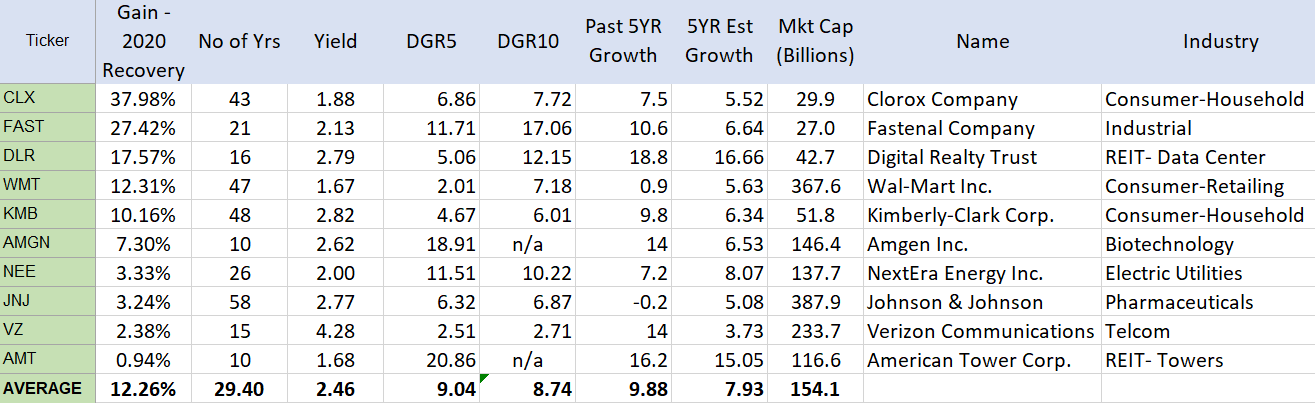Select the Clorox Company name cell

click(982, 99)
